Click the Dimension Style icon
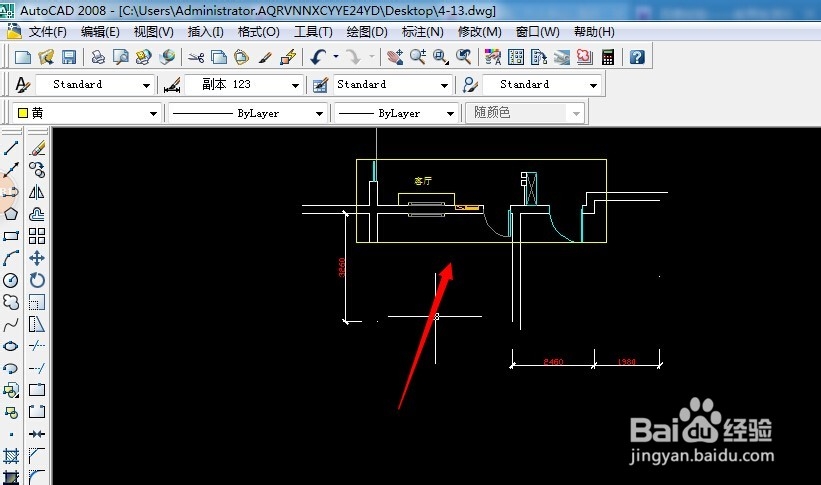The height and width of the screenshot is (485, 821). tap(172, 84)
